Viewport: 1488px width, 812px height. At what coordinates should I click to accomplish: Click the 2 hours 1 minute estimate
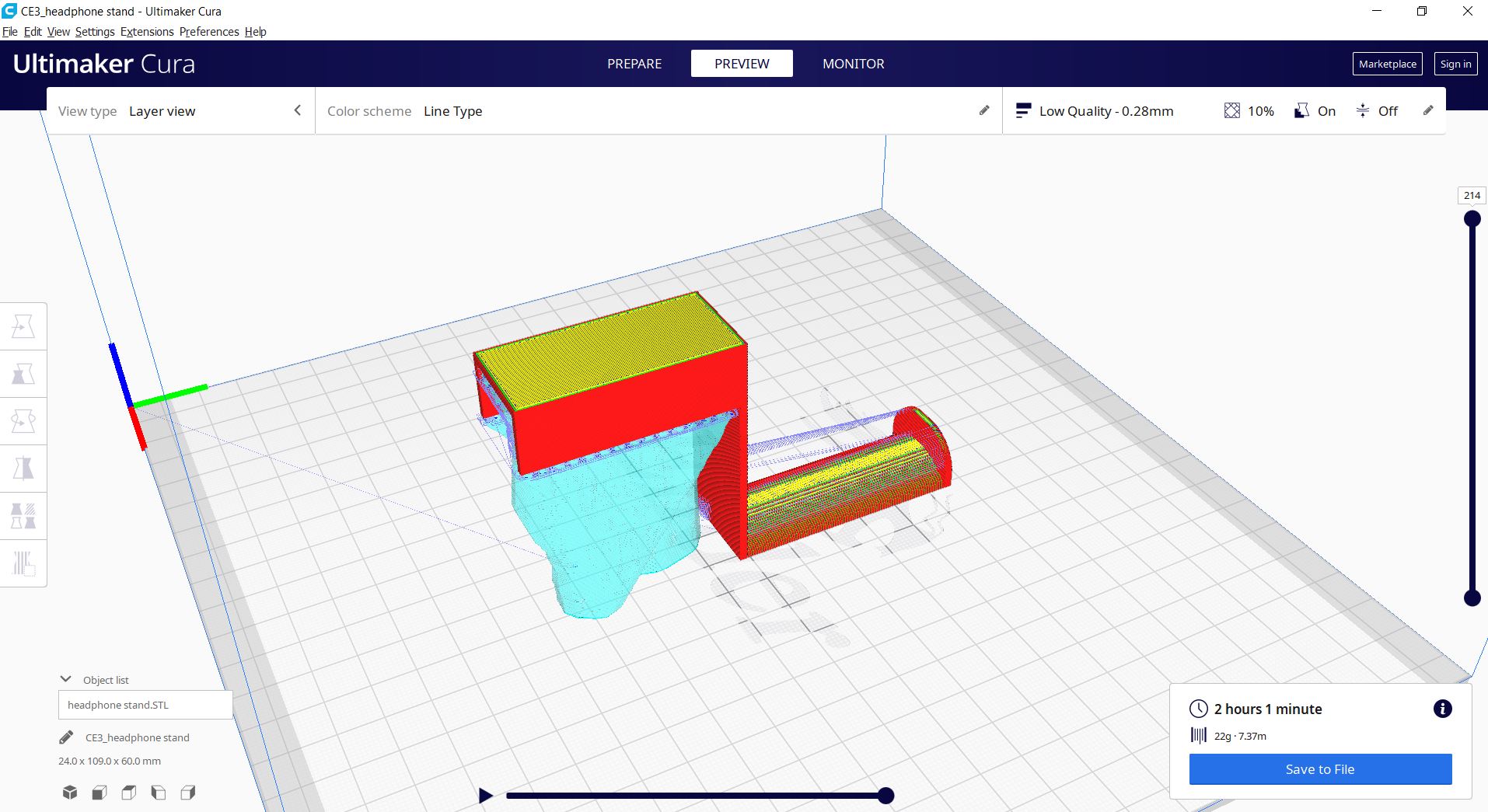(1268, 709)
